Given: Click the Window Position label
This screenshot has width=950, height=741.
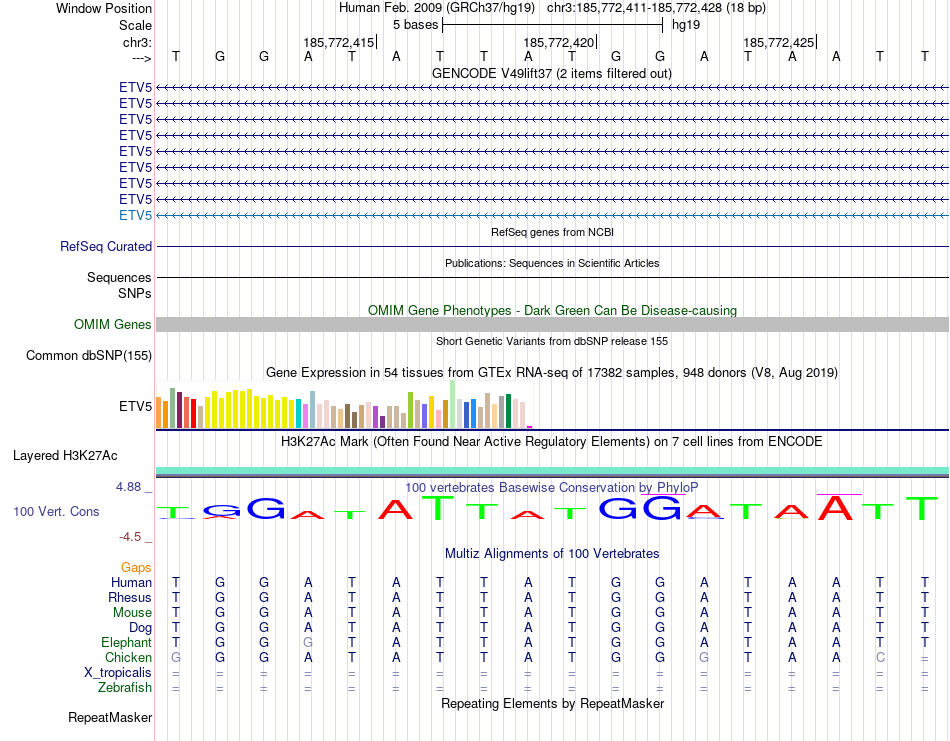Looking at the screenshot, I should [x=104, y=8].
